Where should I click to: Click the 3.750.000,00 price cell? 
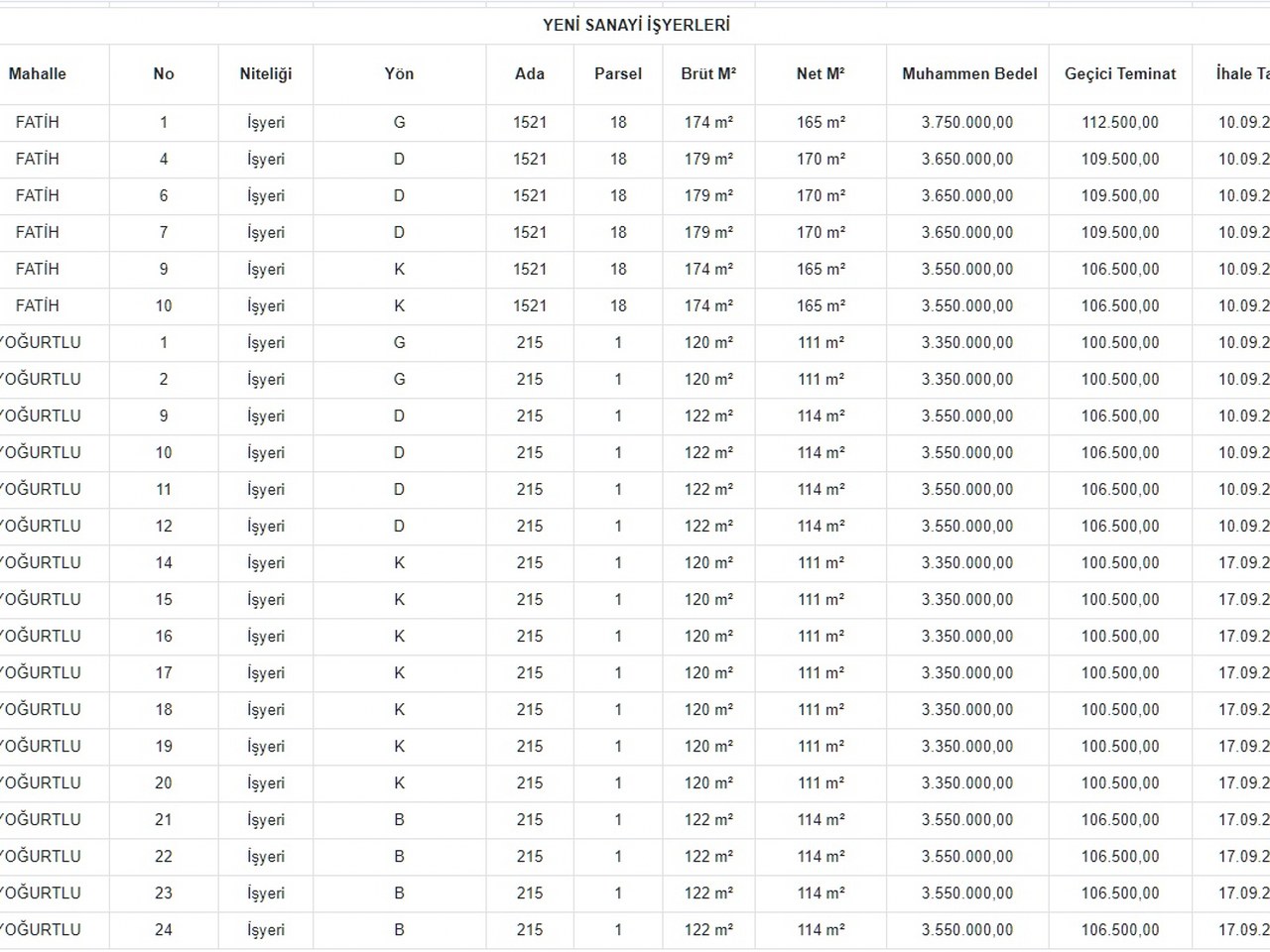967,122
